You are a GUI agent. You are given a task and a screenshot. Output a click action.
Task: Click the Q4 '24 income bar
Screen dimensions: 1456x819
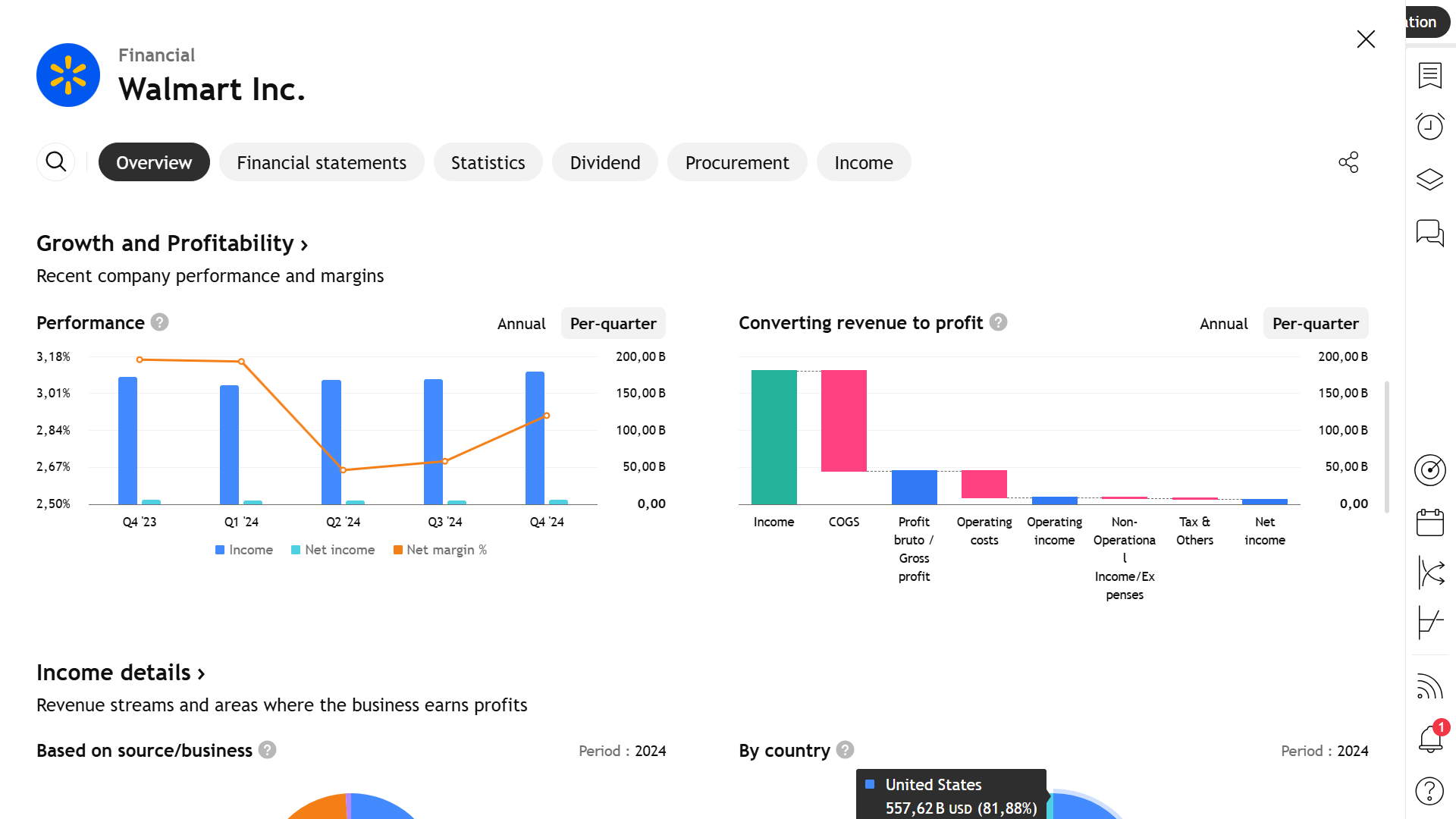pos(535,438)
